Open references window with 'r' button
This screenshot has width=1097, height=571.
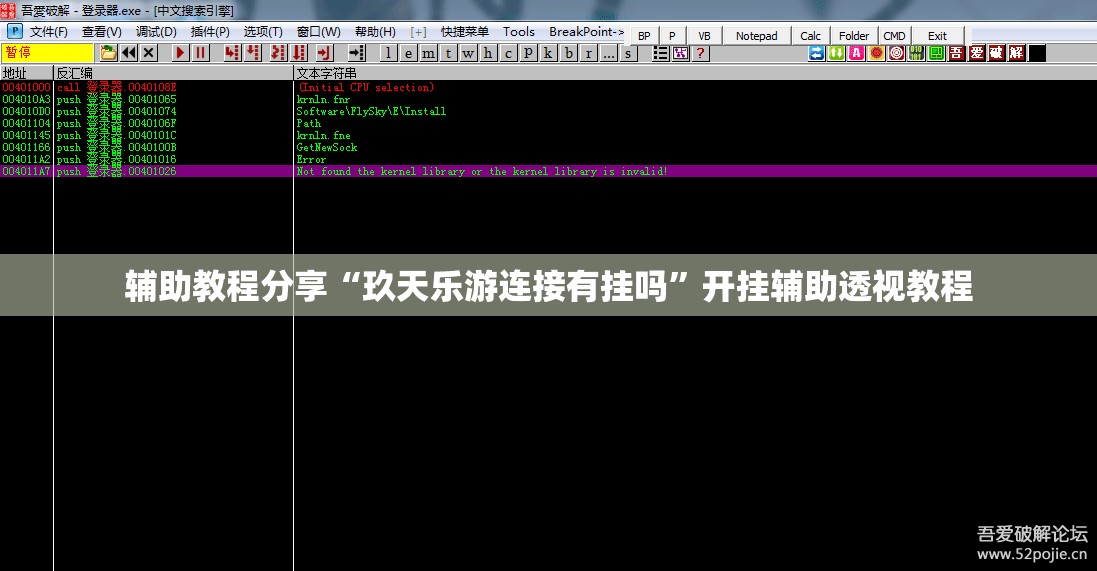[x=589, y=53]
